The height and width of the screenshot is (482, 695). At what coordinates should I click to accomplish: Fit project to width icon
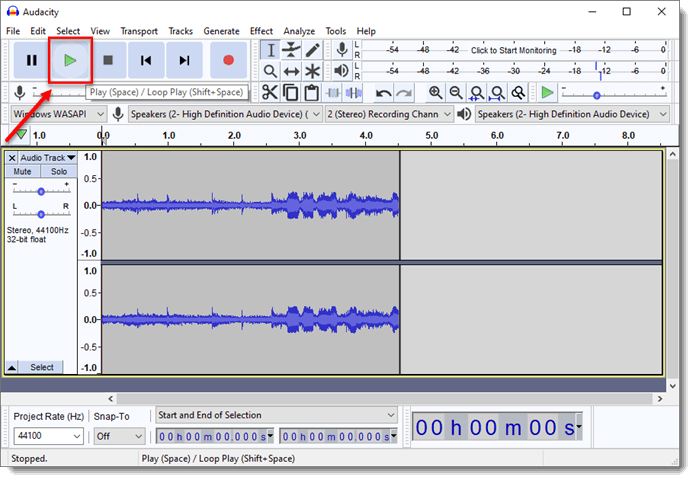(x=497, y=93)
